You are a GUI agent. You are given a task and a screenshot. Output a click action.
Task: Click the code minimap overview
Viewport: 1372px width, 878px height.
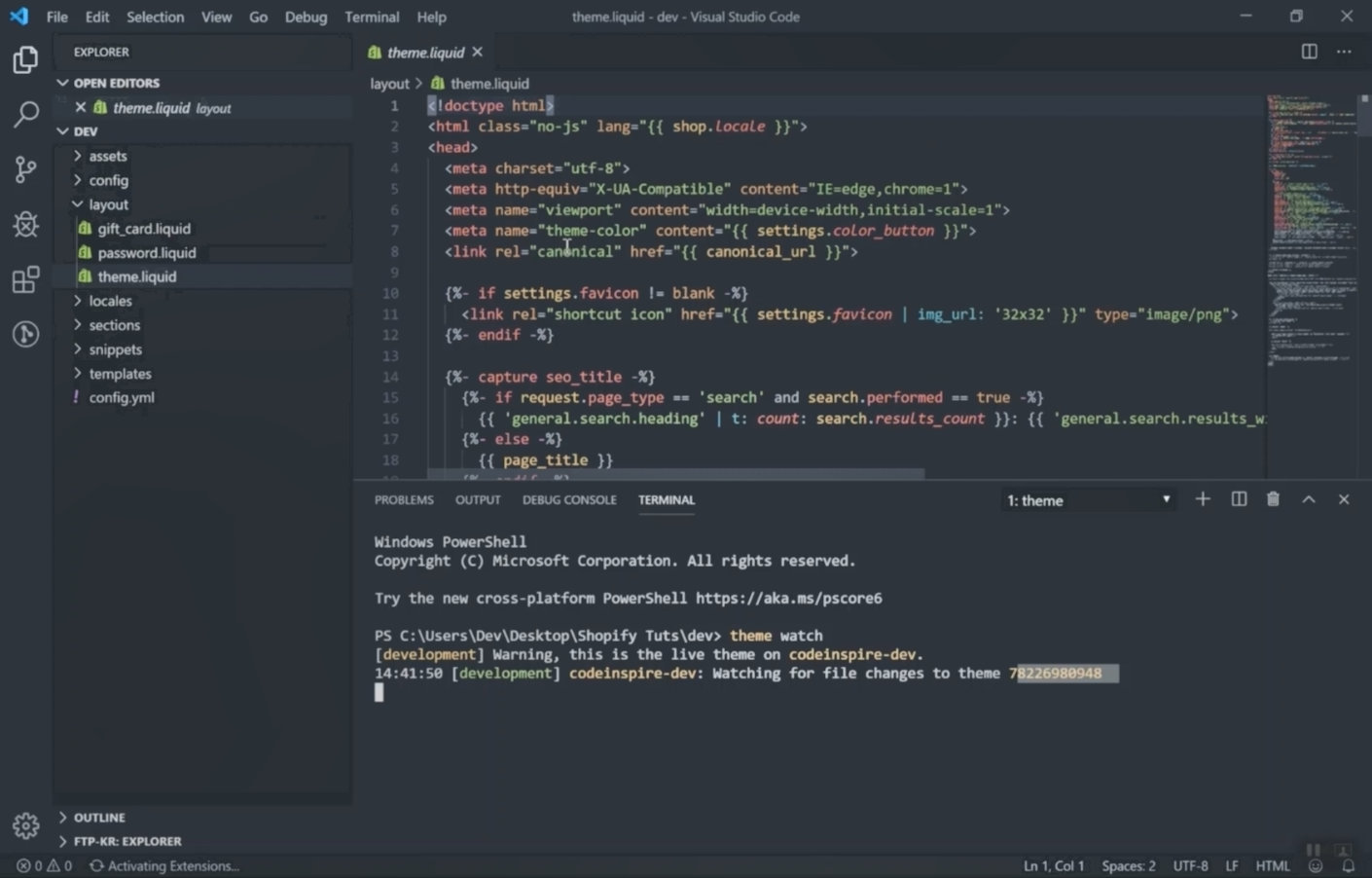[1312, 231]
